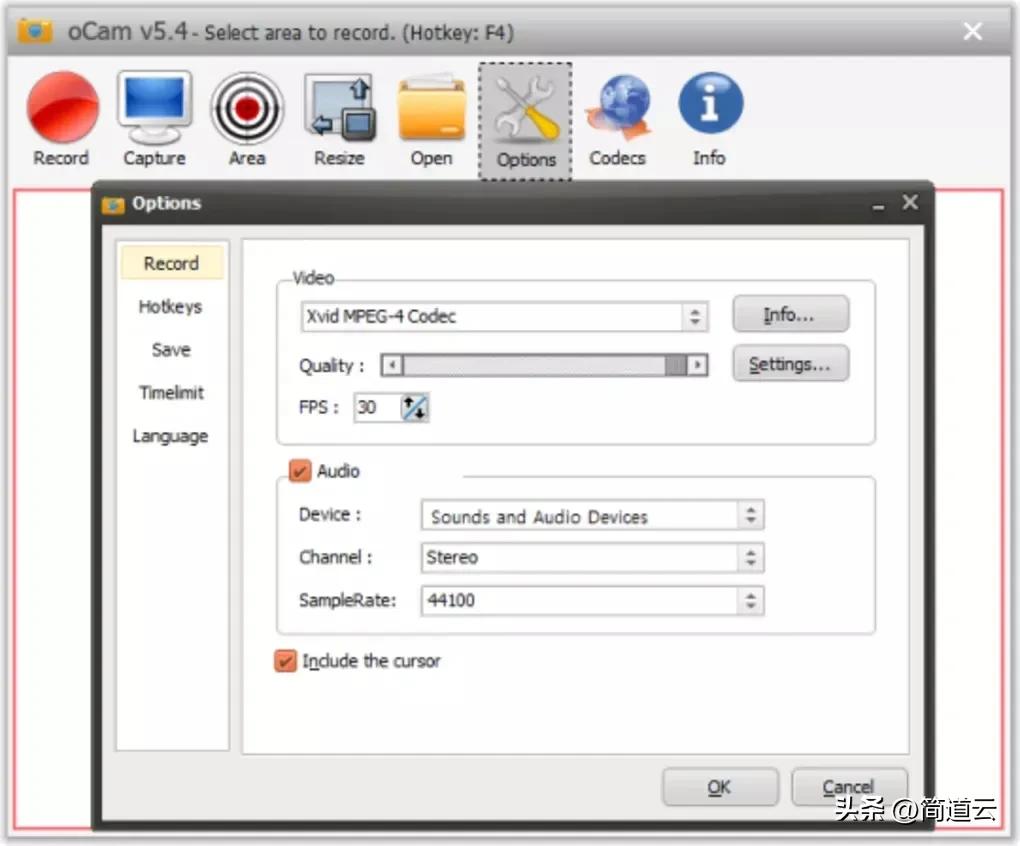Start recording with the red Record button
The height and width of the screenshot is (846, 1020).
(x=62, y=107)
